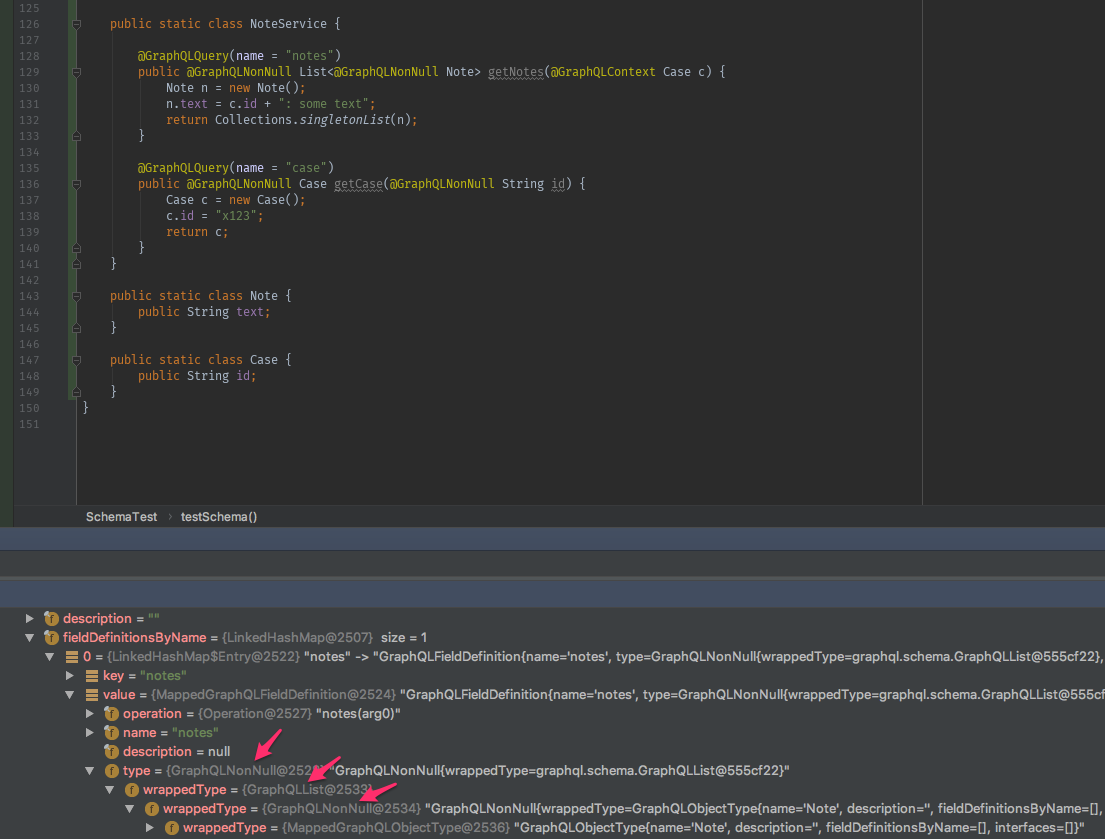Click "public String id;" declaration
The image size is (1105, 839).
point(197,376)
